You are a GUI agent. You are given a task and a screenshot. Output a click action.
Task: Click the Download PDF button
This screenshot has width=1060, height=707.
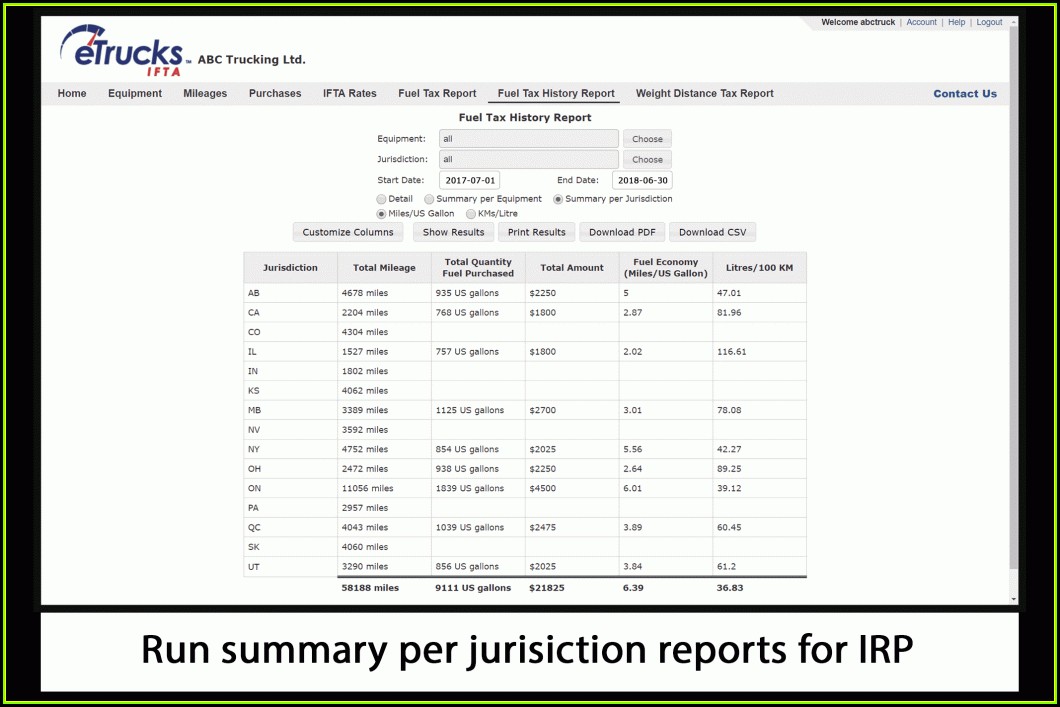tap(622, 232)
